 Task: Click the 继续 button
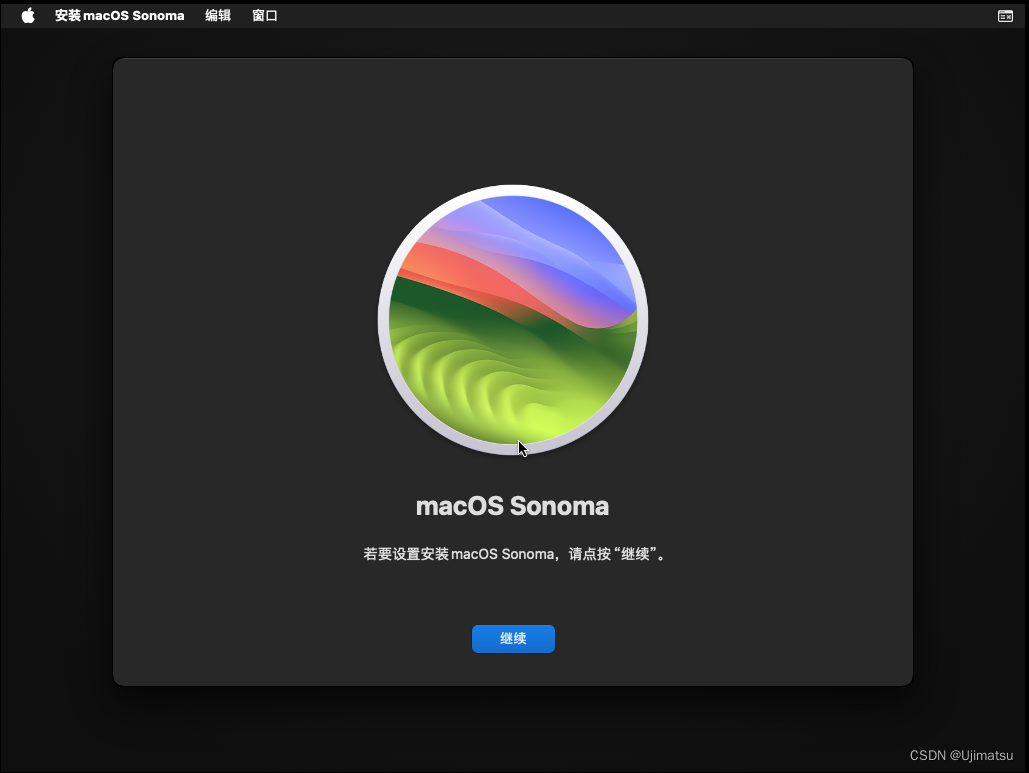pyautogui.click(x=513, y=638)
